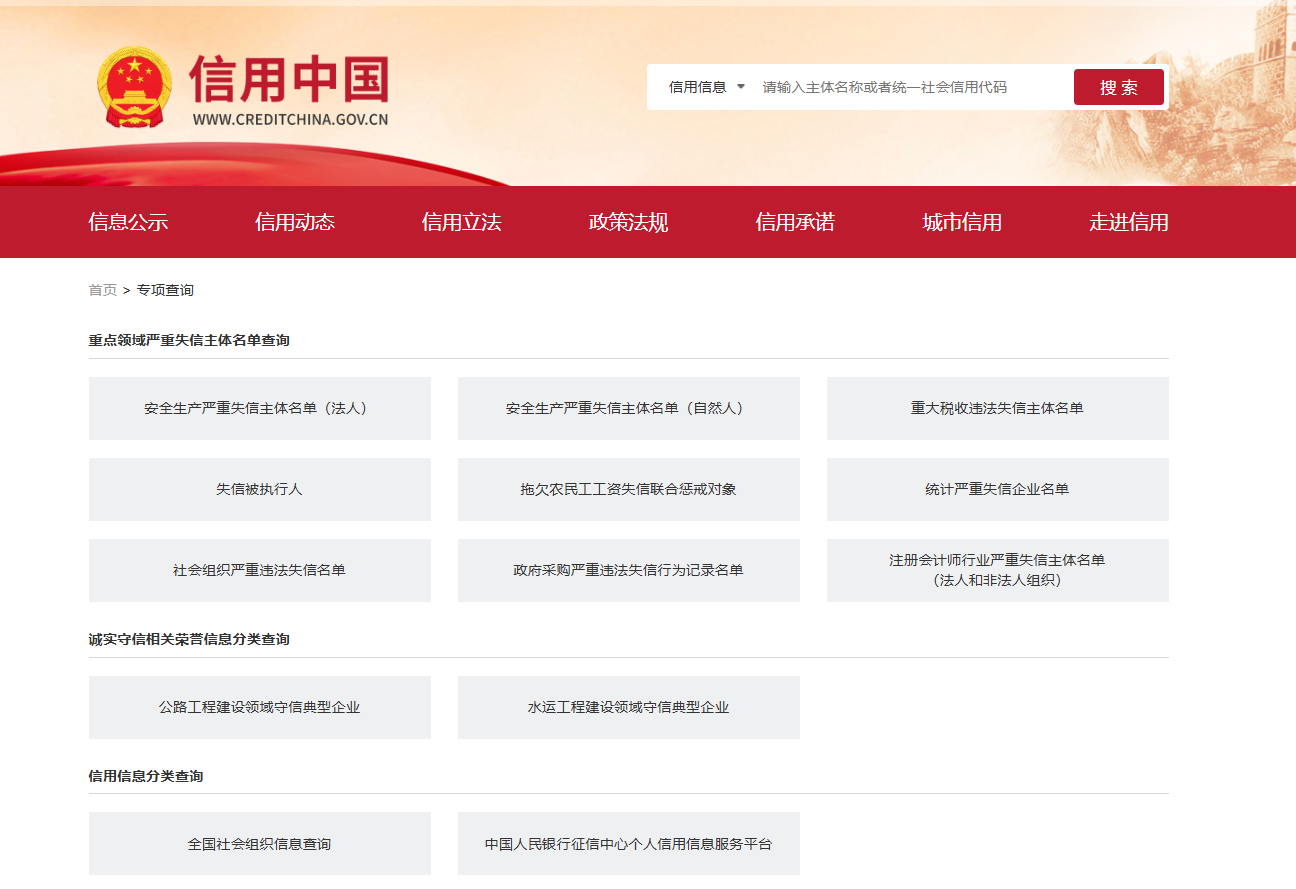Open the 城市信用 menu

point(962,222)
